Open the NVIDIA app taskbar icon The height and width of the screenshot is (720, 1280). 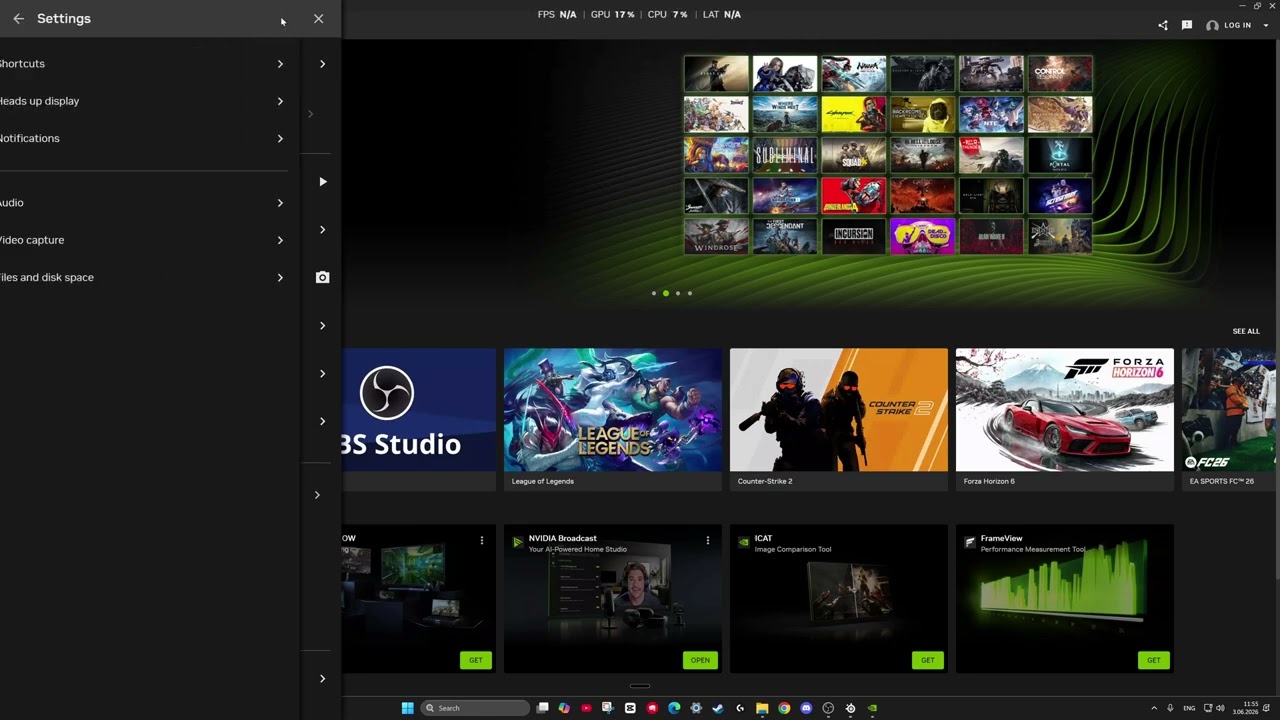(x=872, y=708)
